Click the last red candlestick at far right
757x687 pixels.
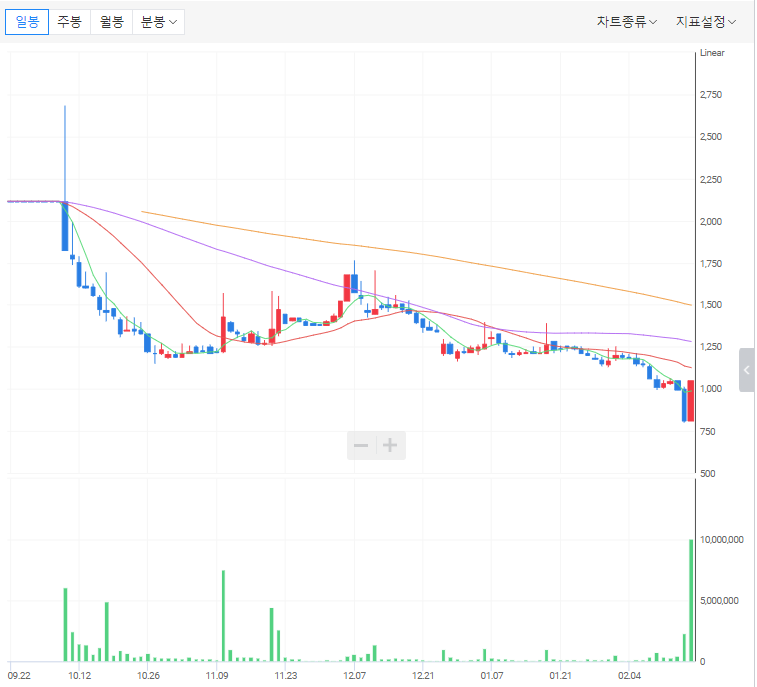point(691,401)
